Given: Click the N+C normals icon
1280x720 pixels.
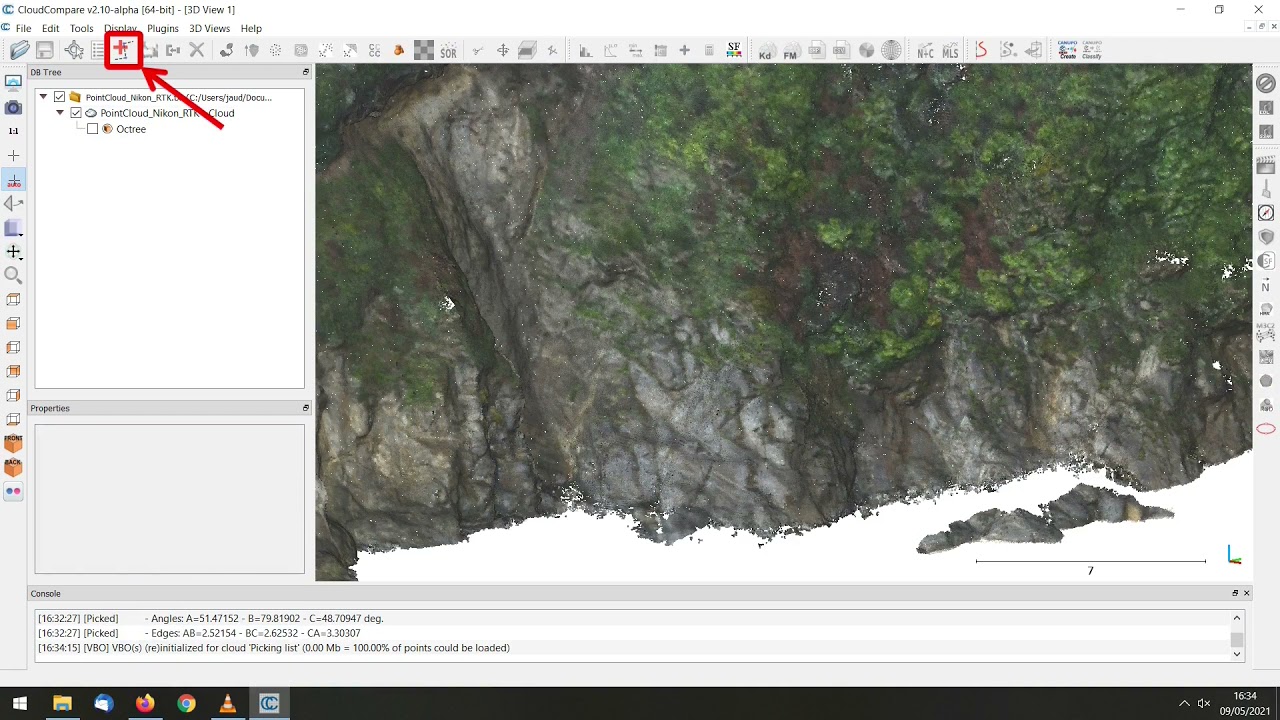Looking at the screenshot, I should [x=924, y=51].
